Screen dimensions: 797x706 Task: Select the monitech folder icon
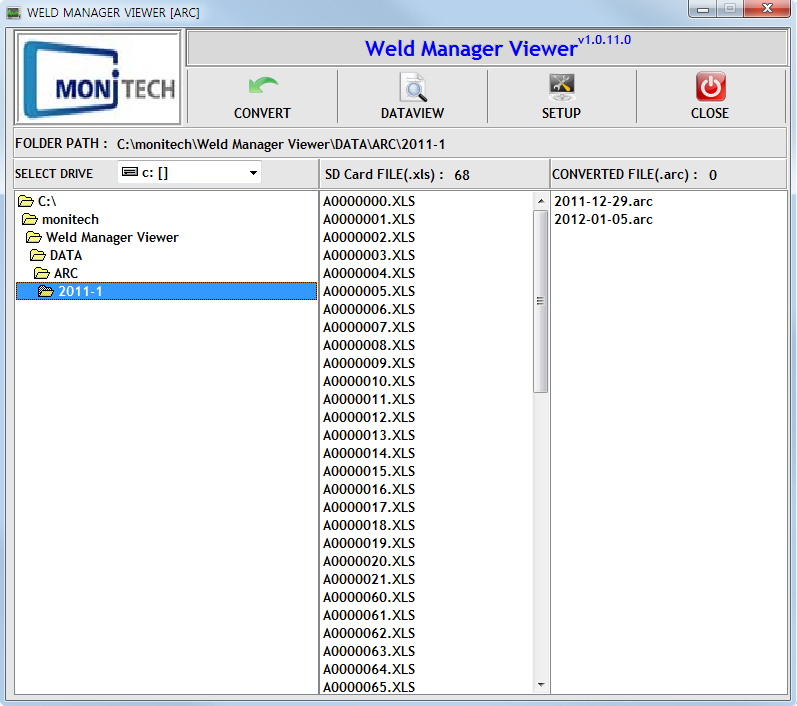point(29,219)
